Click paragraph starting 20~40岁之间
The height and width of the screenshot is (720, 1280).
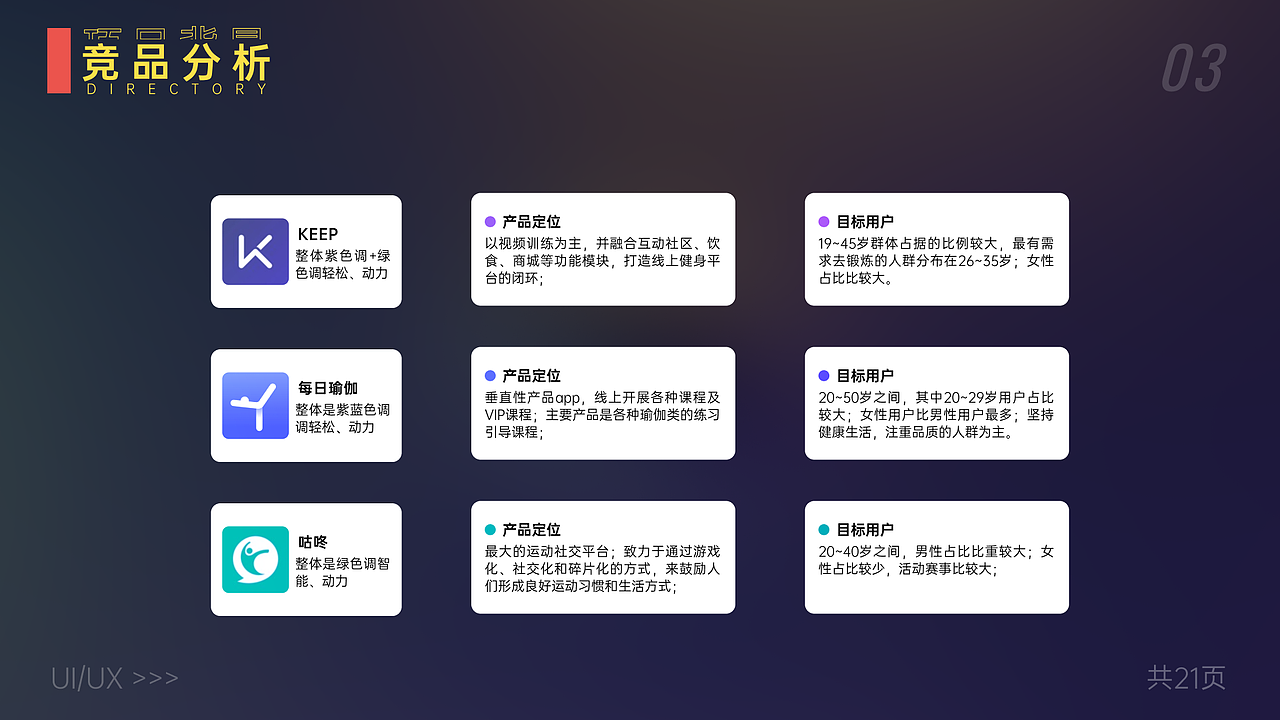click(x=937, y=560)
